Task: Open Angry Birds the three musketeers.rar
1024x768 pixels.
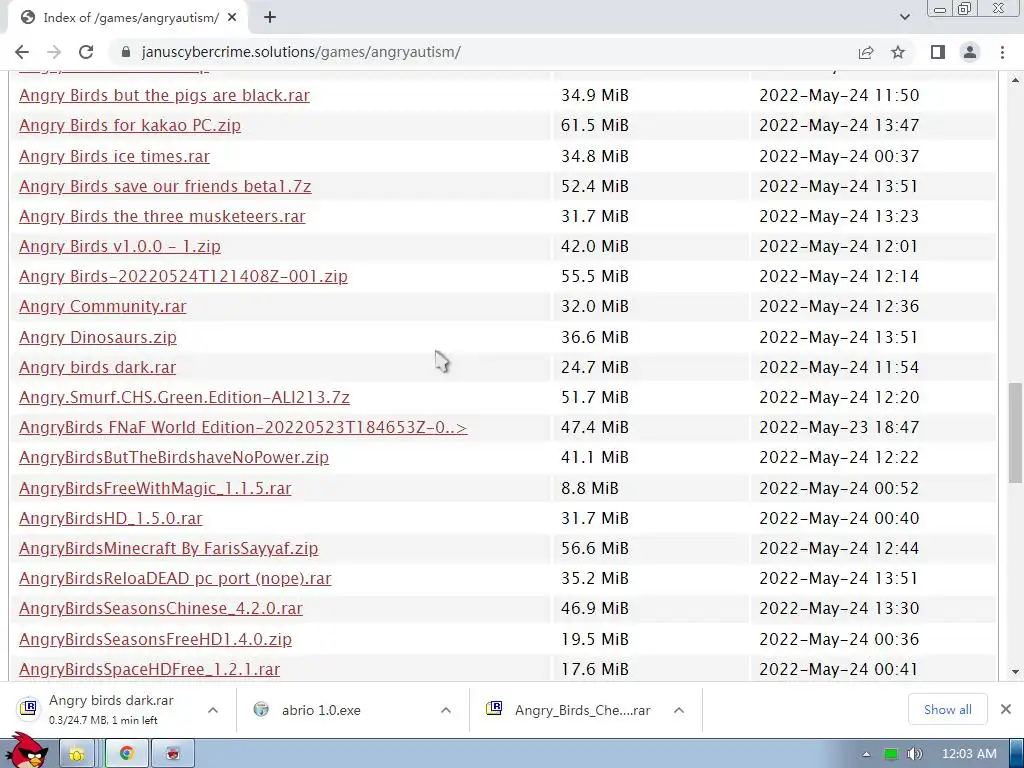Action: pos(162,217)
